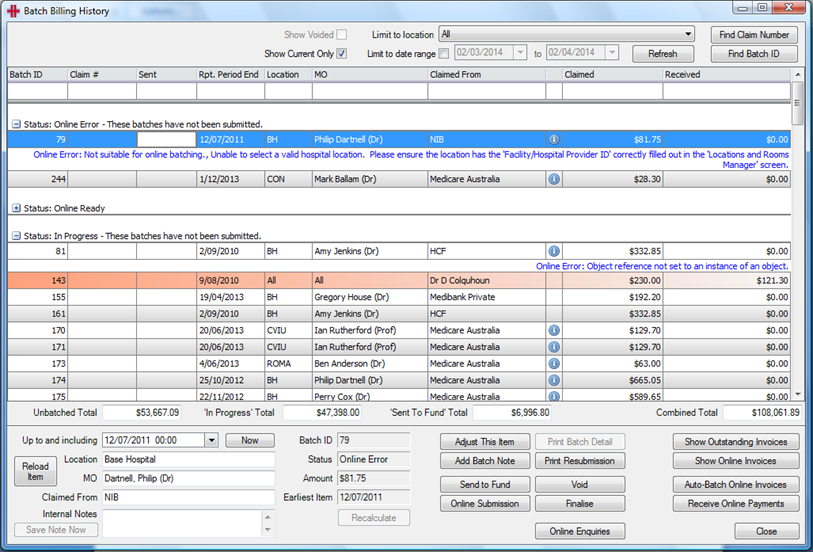Click info icon on batch 170 row
This screenshot has height=552, width=813.
click(x=554, y=329)
